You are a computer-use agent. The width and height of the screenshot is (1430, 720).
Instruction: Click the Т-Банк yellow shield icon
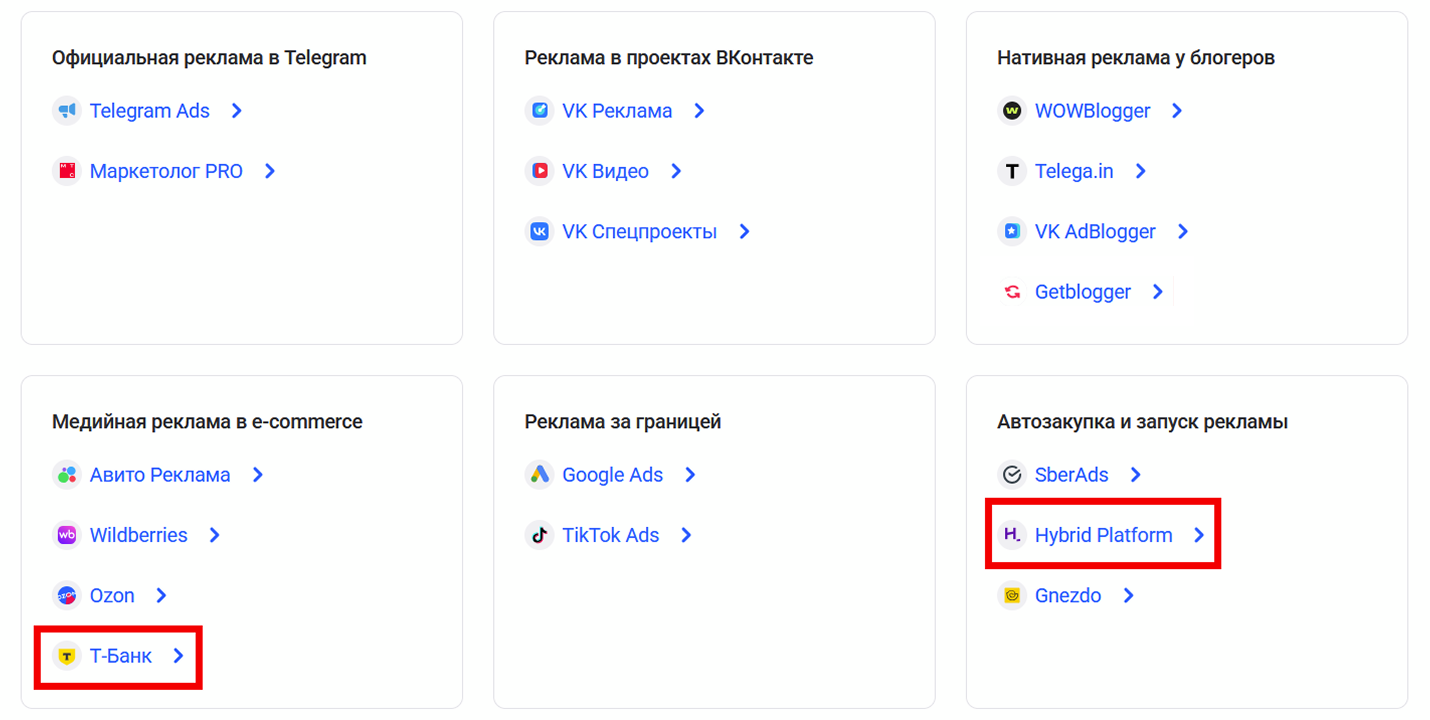(67, 656)
